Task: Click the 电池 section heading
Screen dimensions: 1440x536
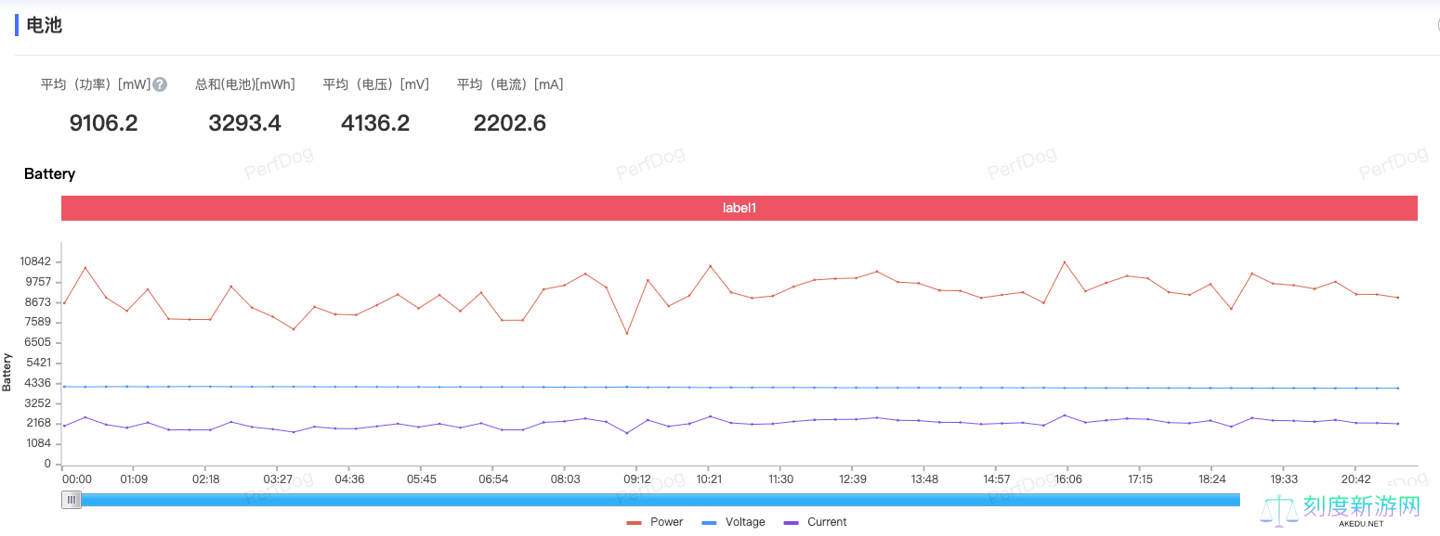Action: (x=44, y=25)
